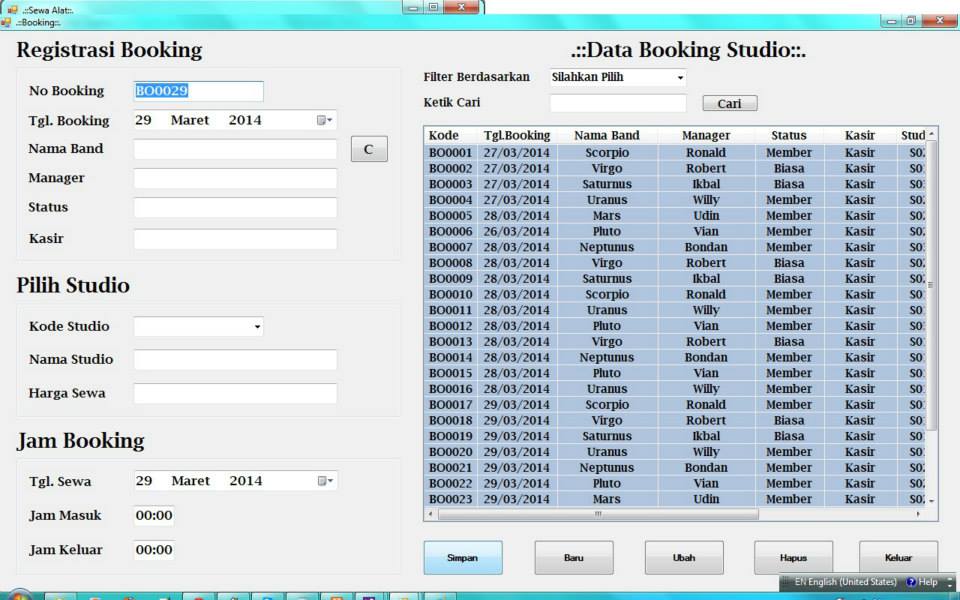
Task: Select table row BO0023
Action: (675, 499)
